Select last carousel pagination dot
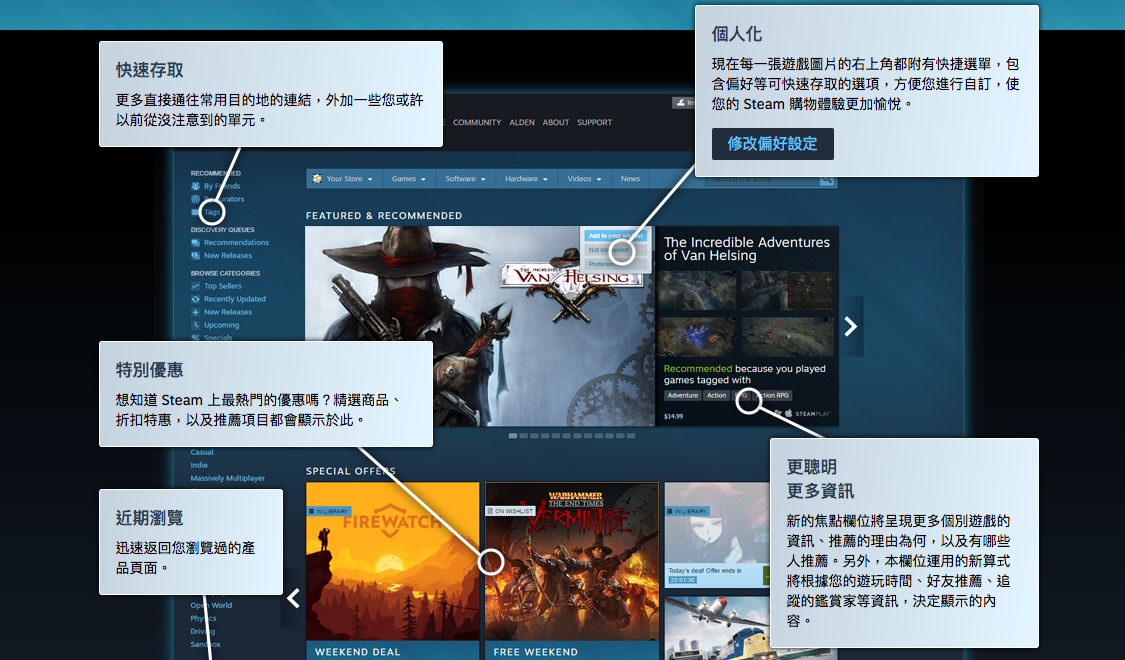Image resolution: width=1125 pixels, height=660 pixels. [x=631, y=435]
